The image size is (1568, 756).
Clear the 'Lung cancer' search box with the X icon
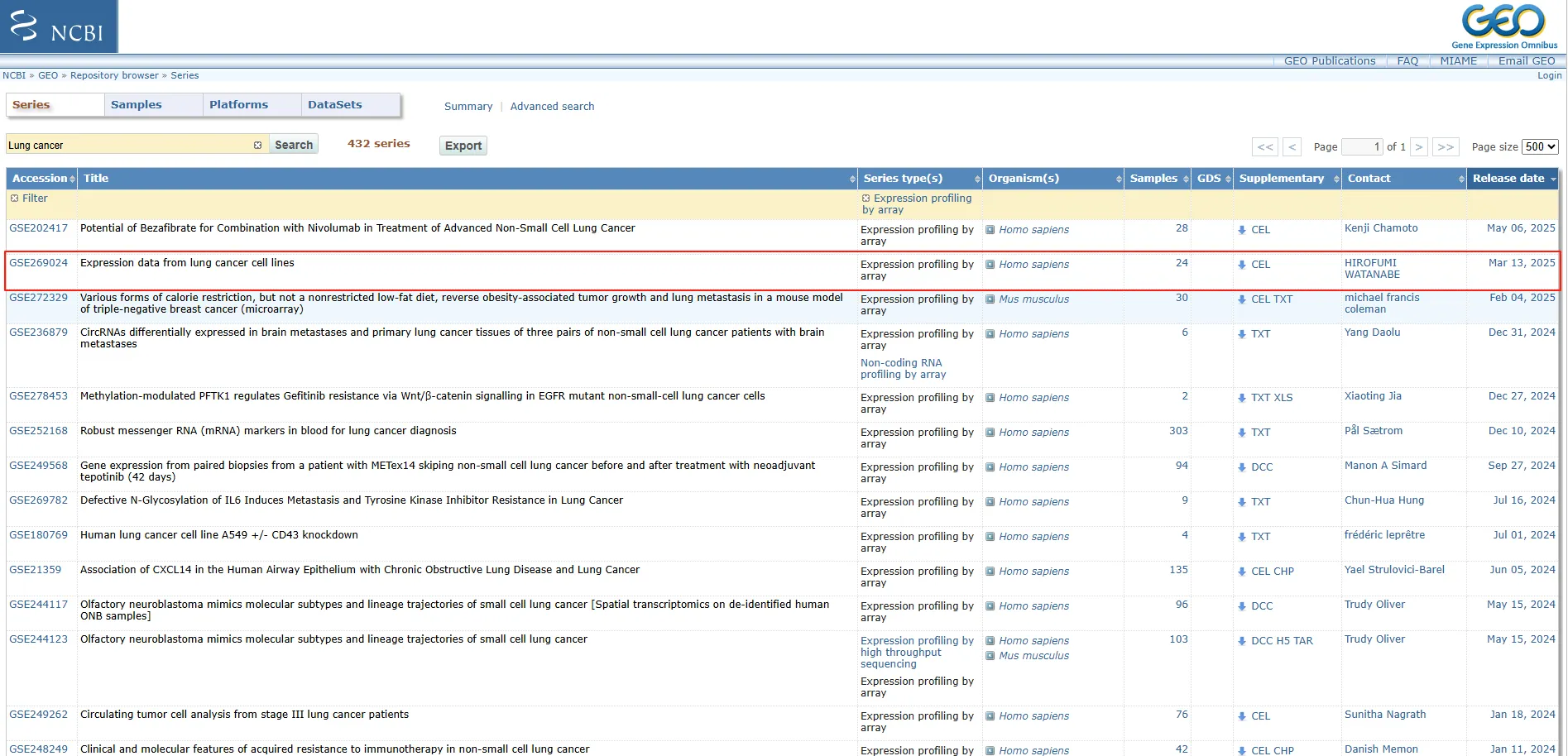(257, 146)
